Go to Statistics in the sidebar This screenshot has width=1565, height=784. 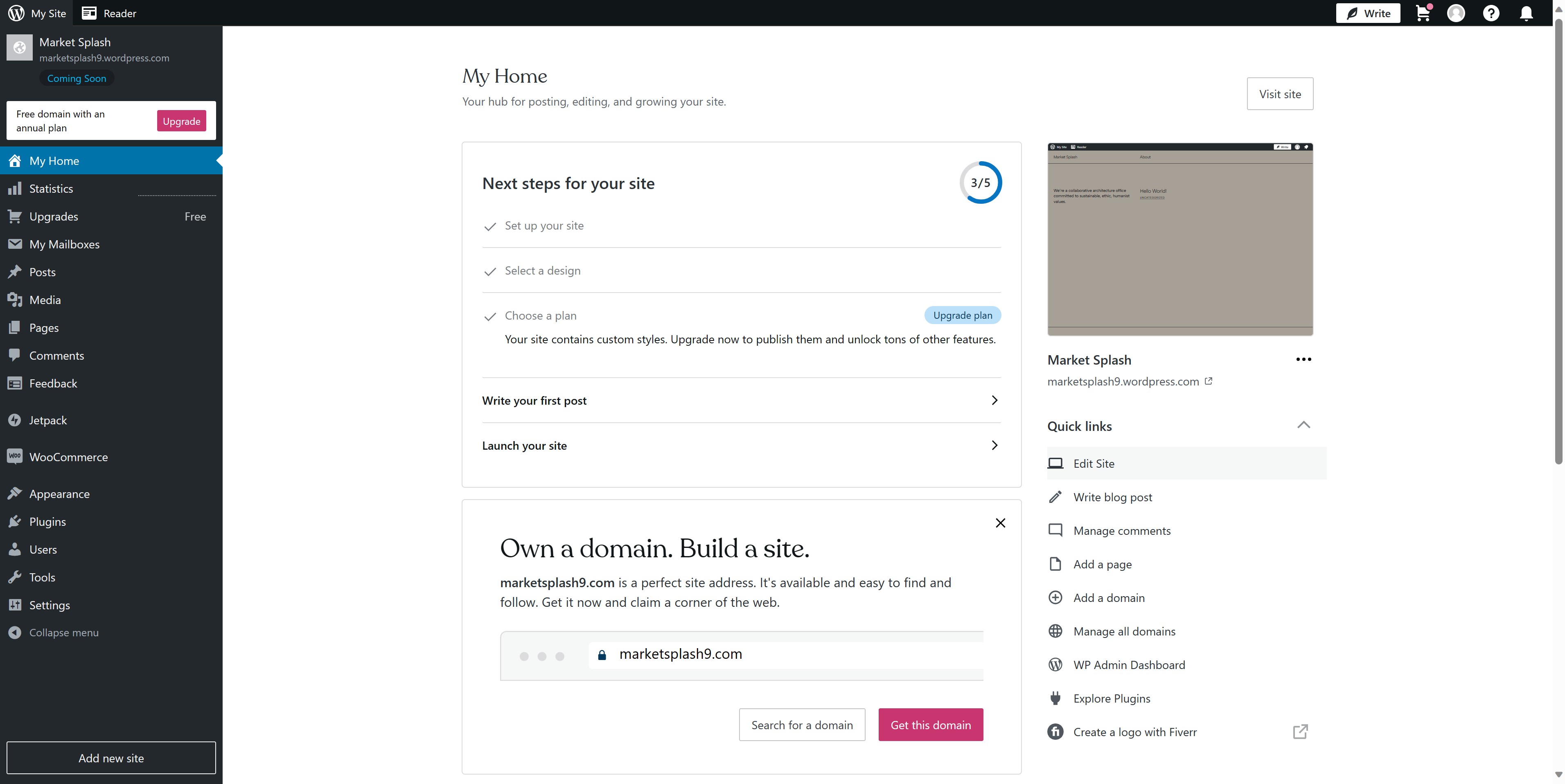coord(51,189)
